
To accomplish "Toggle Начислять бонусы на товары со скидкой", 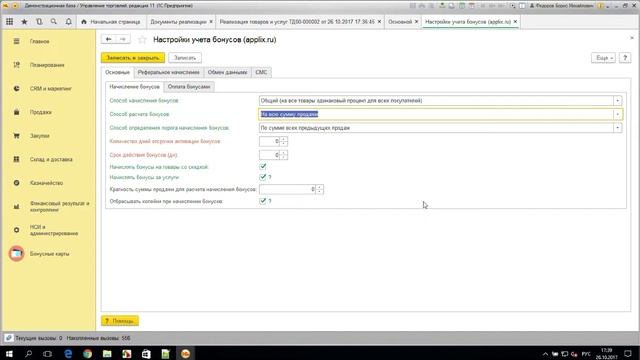I will [263, 167].
